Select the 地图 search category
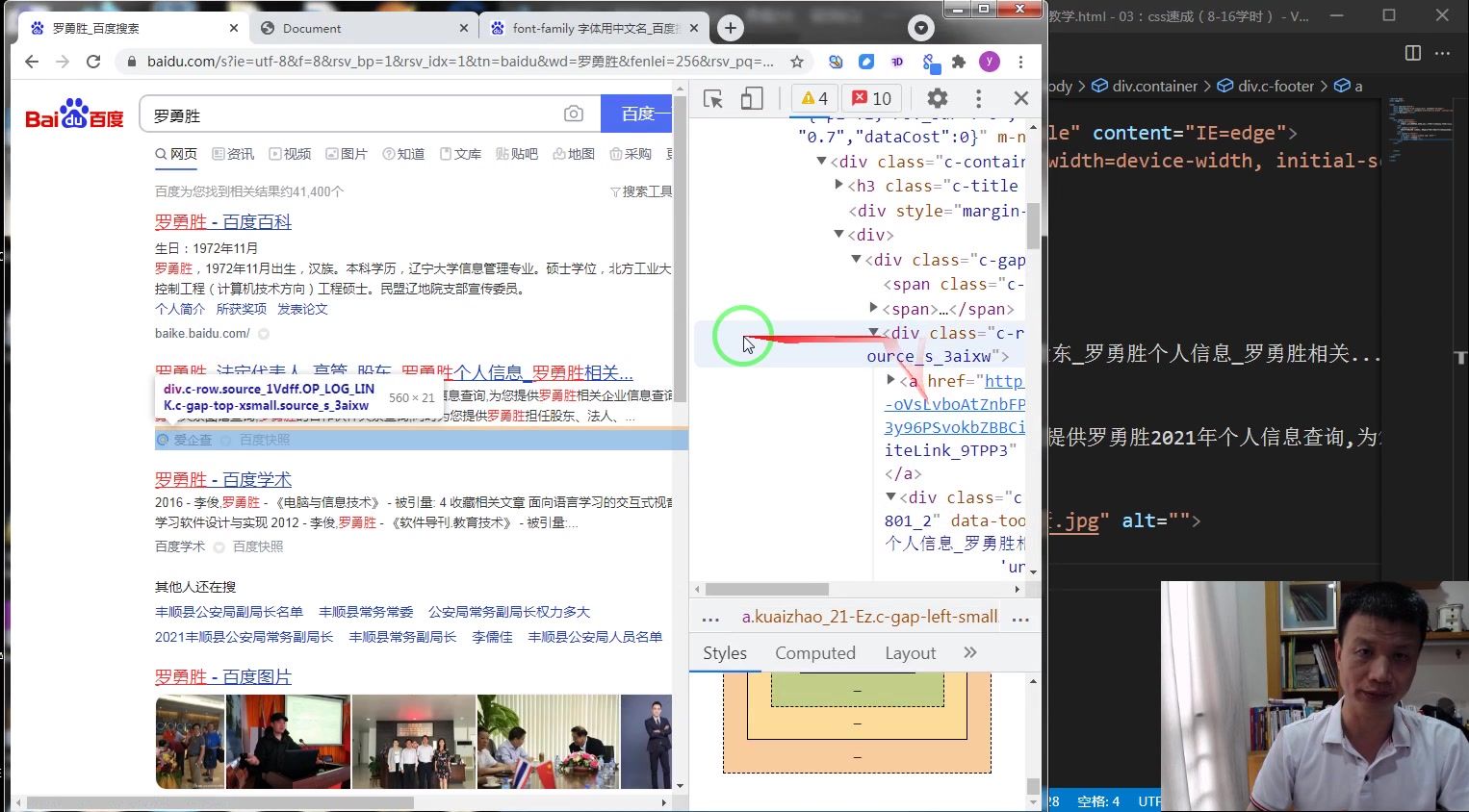 coord(574,154)
